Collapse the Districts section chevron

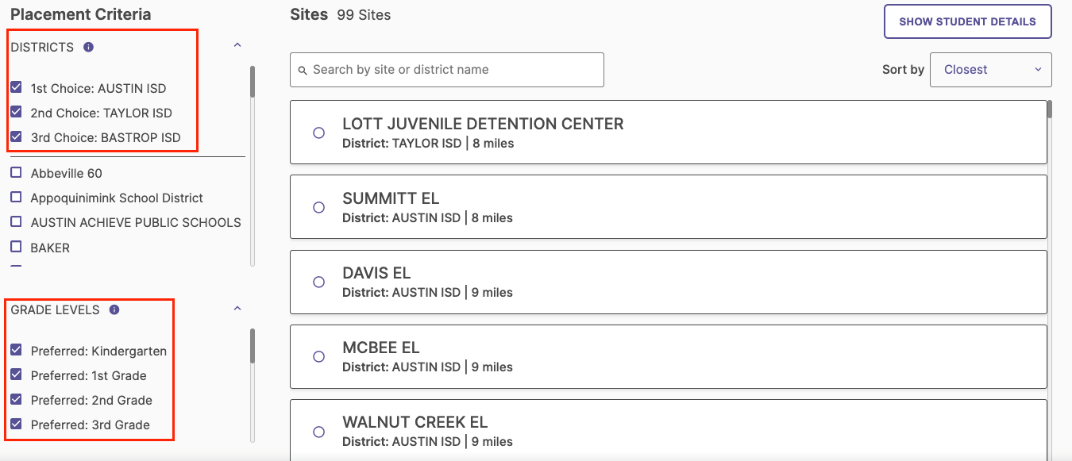coord(237,45)
